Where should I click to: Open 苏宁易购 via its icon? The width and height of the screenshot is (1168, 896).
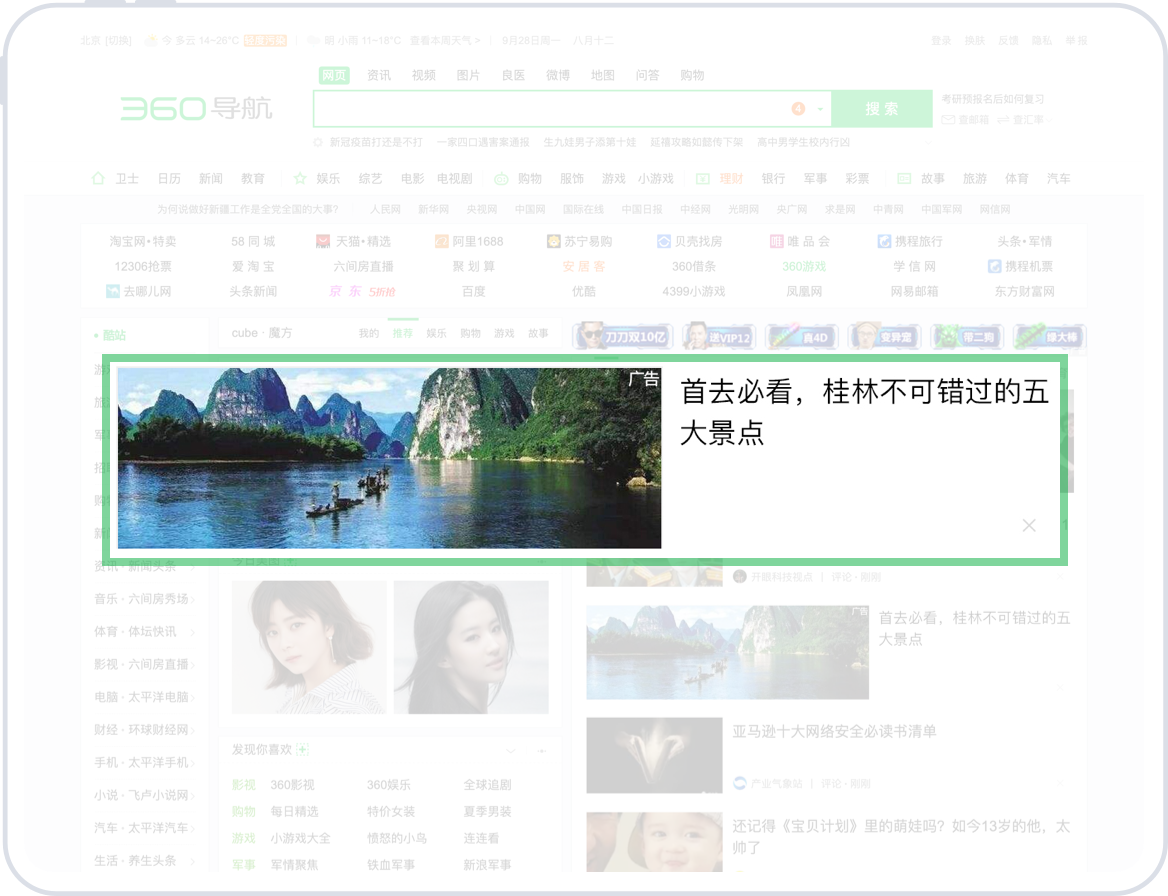click(553, 241)
